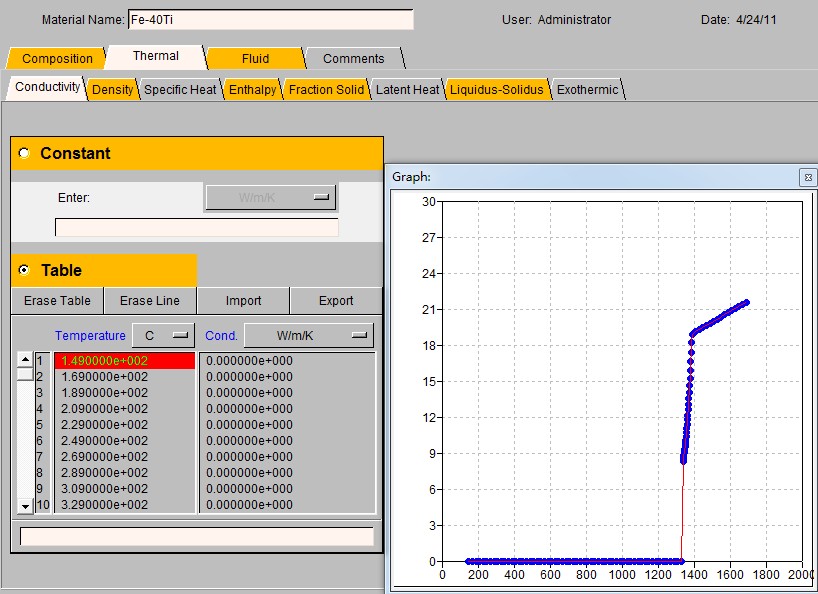818x594 pixels.
Task: Go to the Liquidus-Solidus sub-tab
Action: (496, 90)
